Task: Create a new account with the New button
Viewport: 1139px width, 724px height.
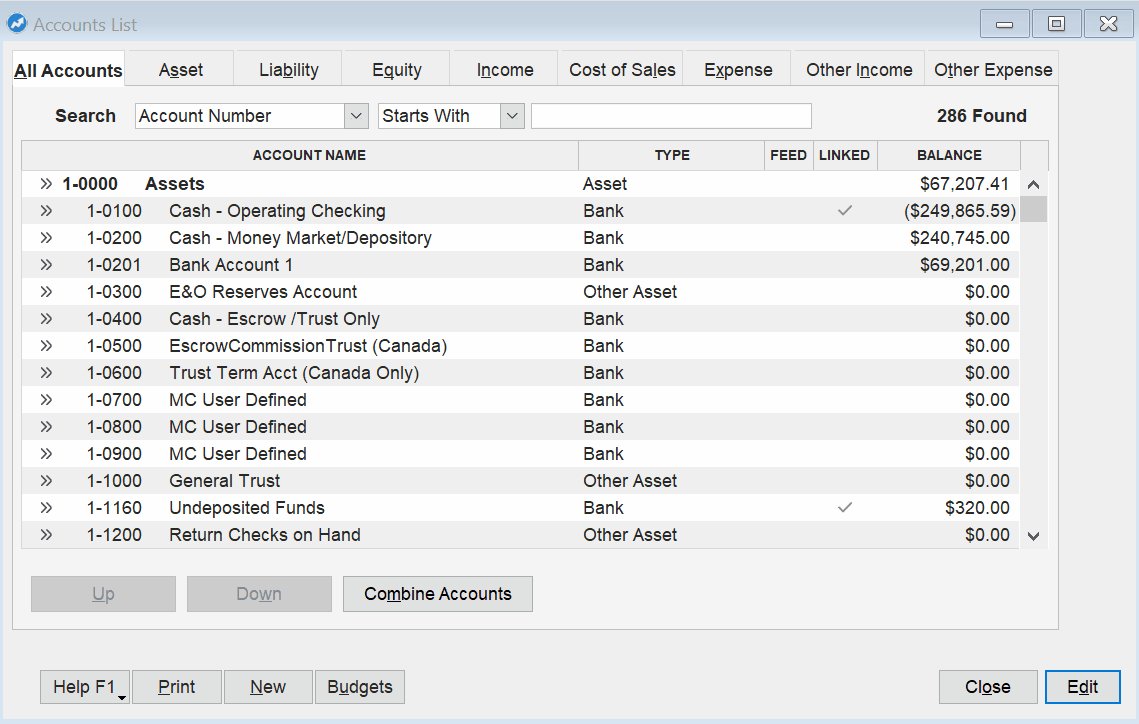Action: [268, 687]
